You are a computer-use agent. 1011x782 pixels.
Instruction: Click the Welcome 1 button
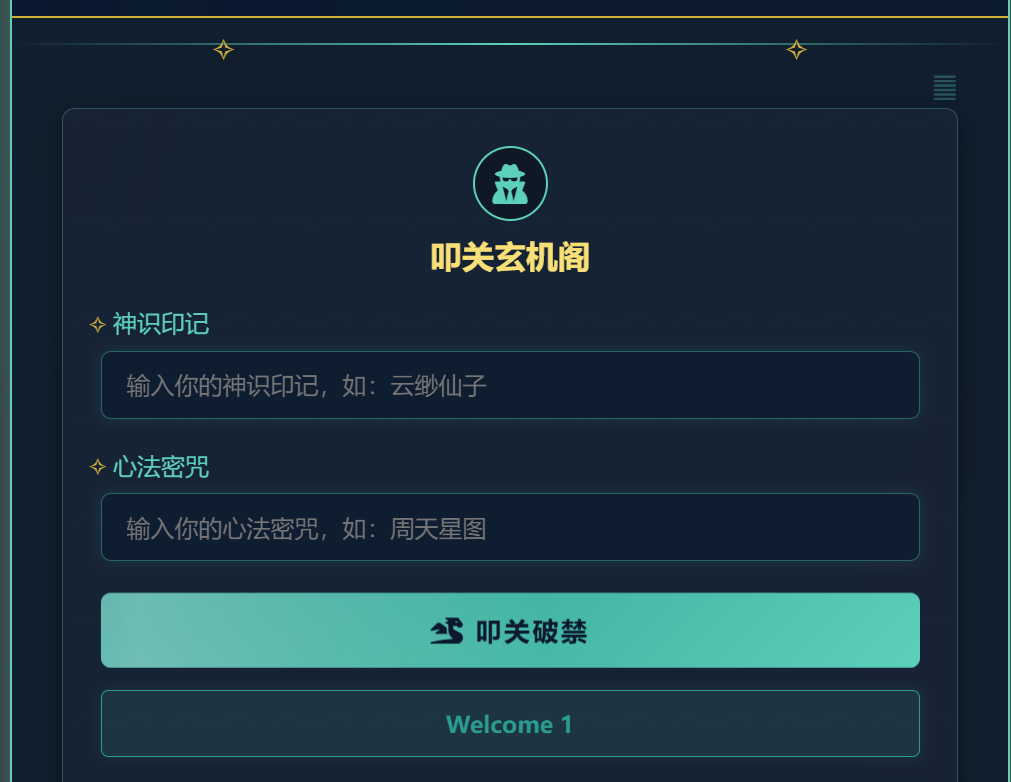[510, 724]
